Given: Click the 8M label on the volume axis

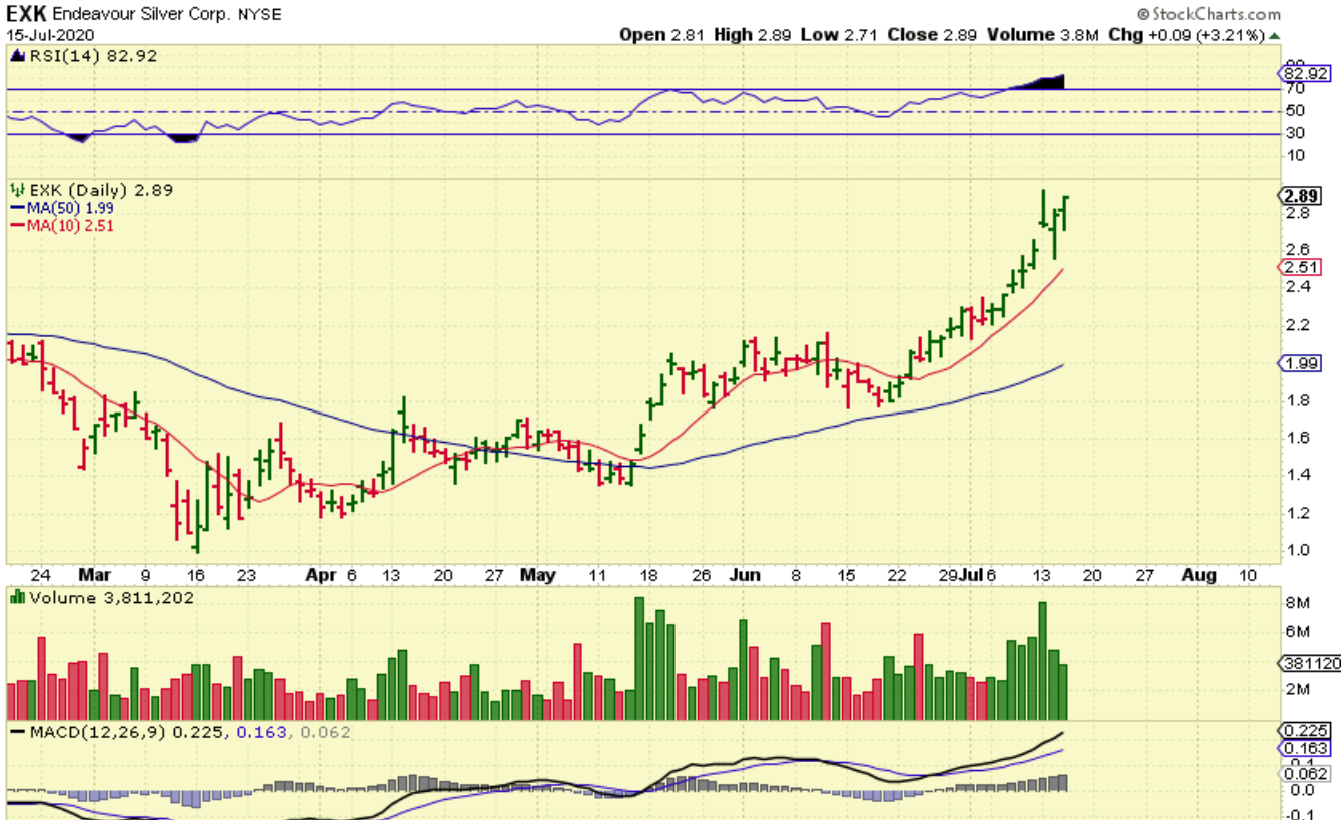Looking at the screenshot, I should coord(1296,603).
